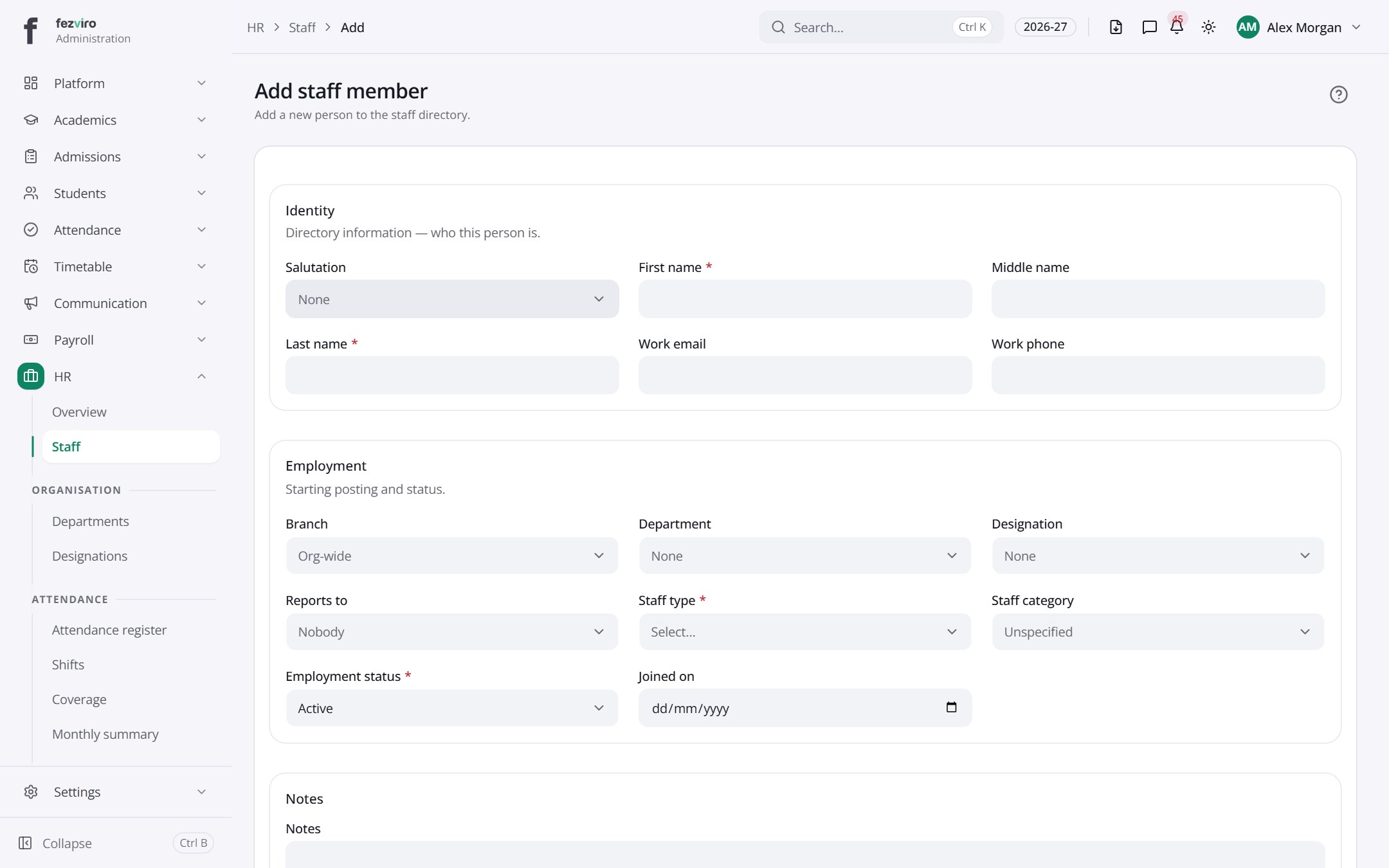Collapse the HR menu chevron
Image resolution: width=1389 pixels, height=868 pixels.
201,376
